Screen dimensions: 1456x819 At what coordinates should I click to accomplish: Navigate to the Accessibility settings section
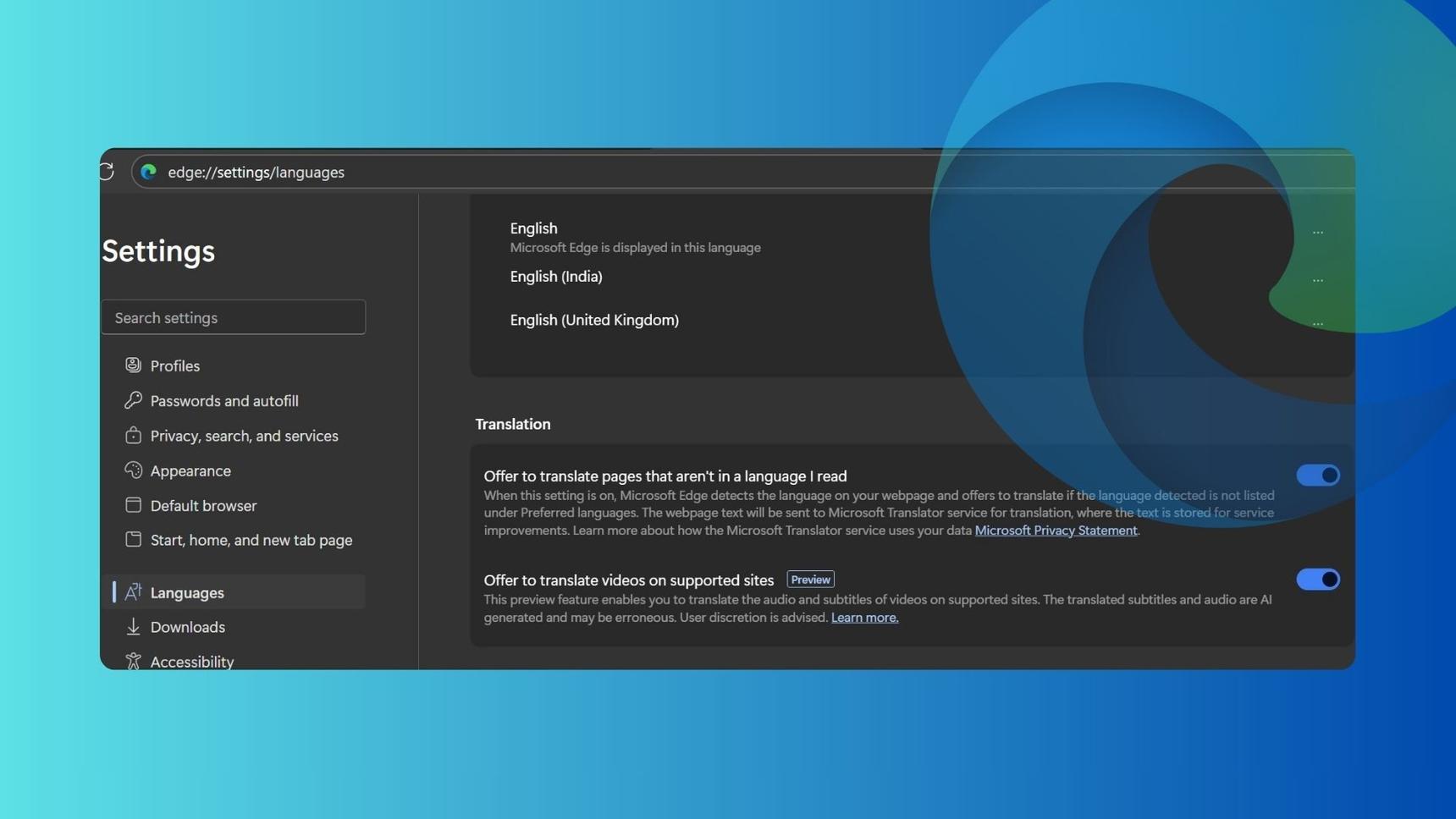click(x=192, y=662)
